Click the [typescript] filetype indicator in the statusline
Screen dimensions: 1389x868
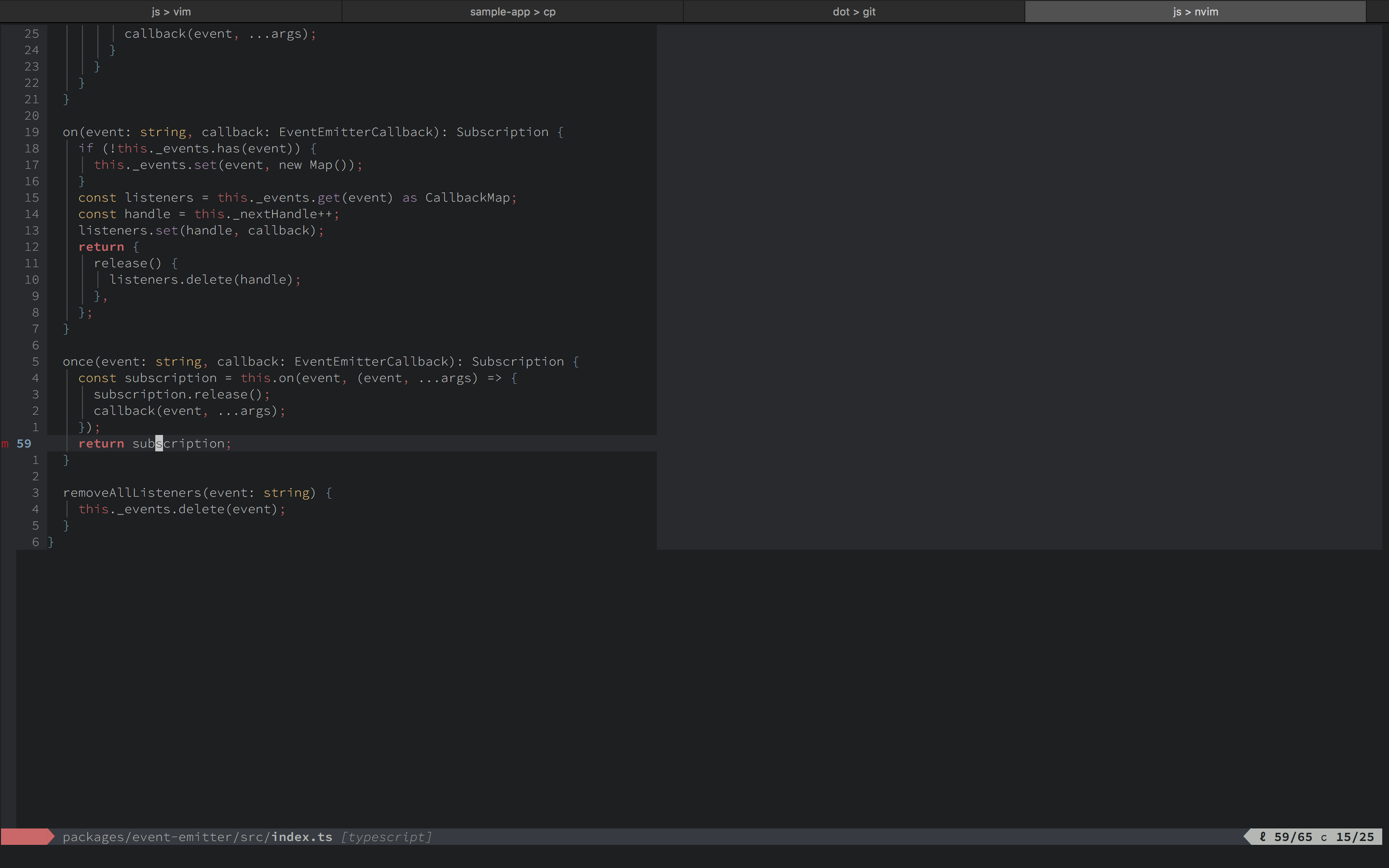click(x=386, y=837)
